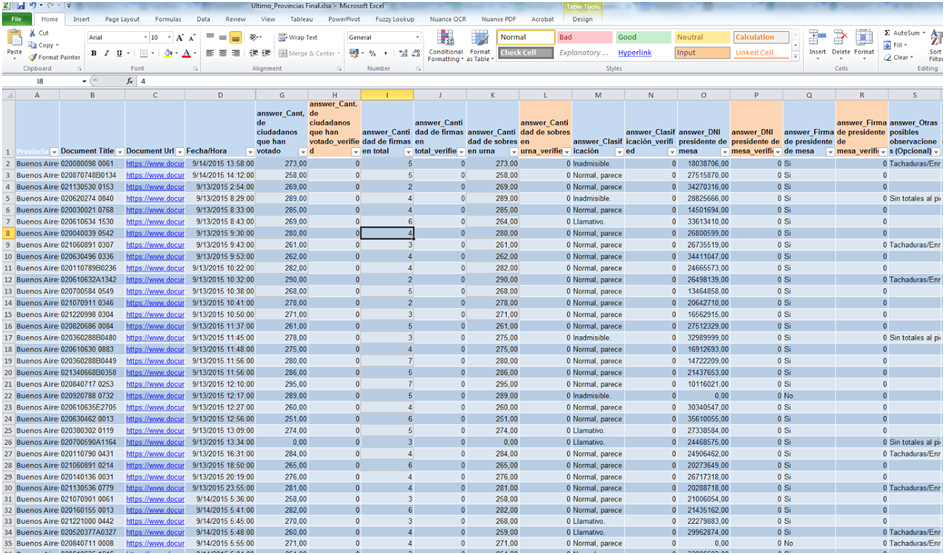
Task: Click the Grow Font icon
Action: click(180, 37)
